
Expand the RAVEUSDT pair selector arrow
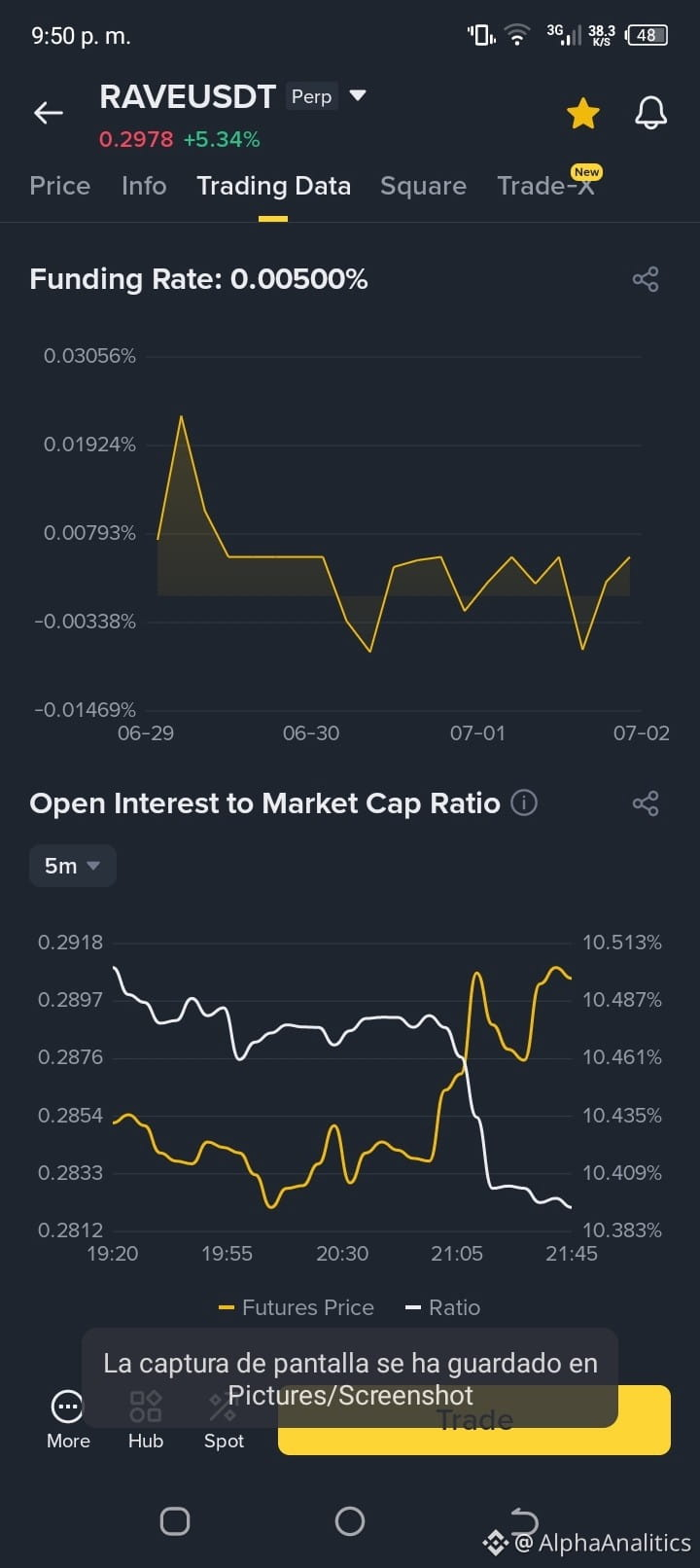pos(358,95)
